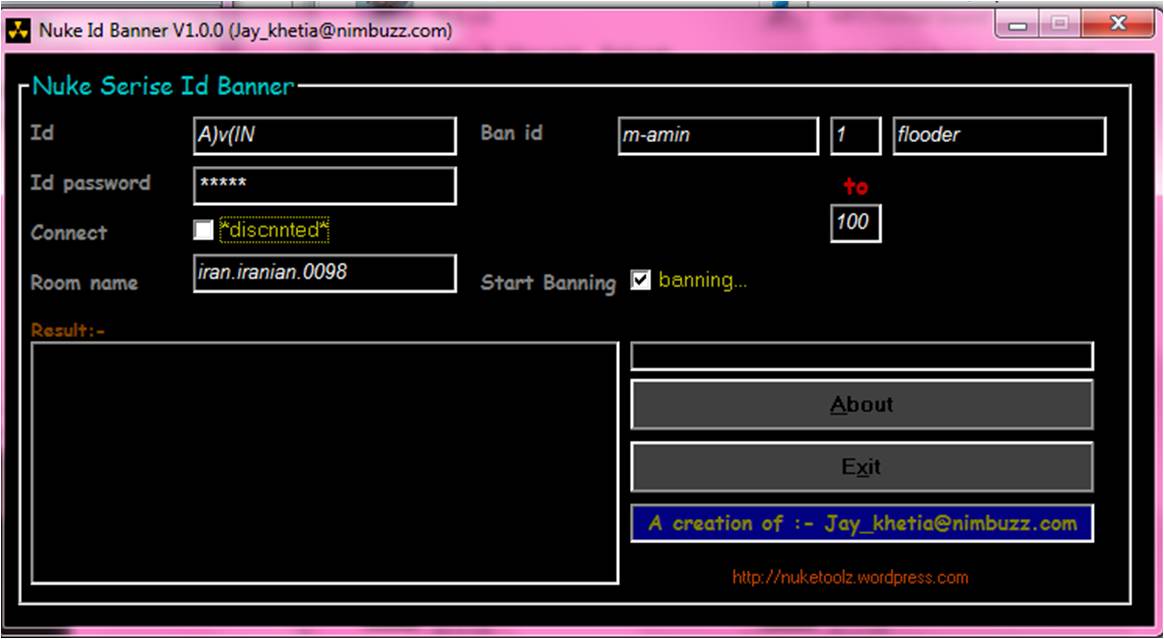The image size is (1164, 639).
Task: Edit the Room name field
Action: 324,273
